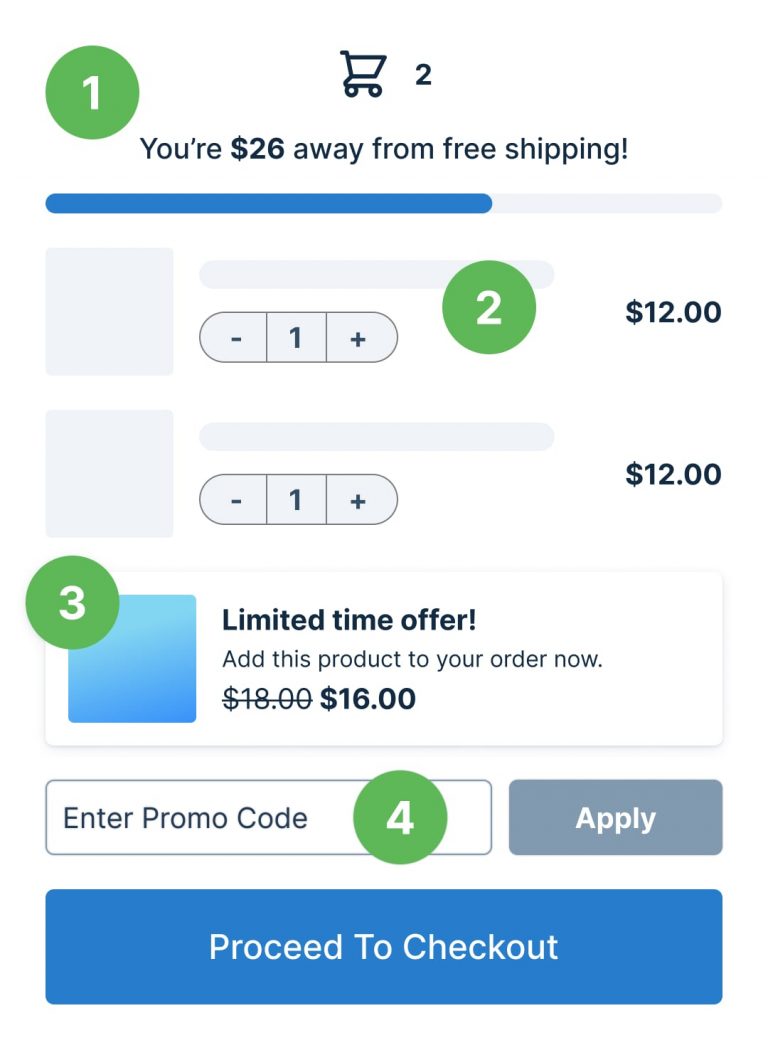Click the Apply promo code button

(x=615, y=817)
